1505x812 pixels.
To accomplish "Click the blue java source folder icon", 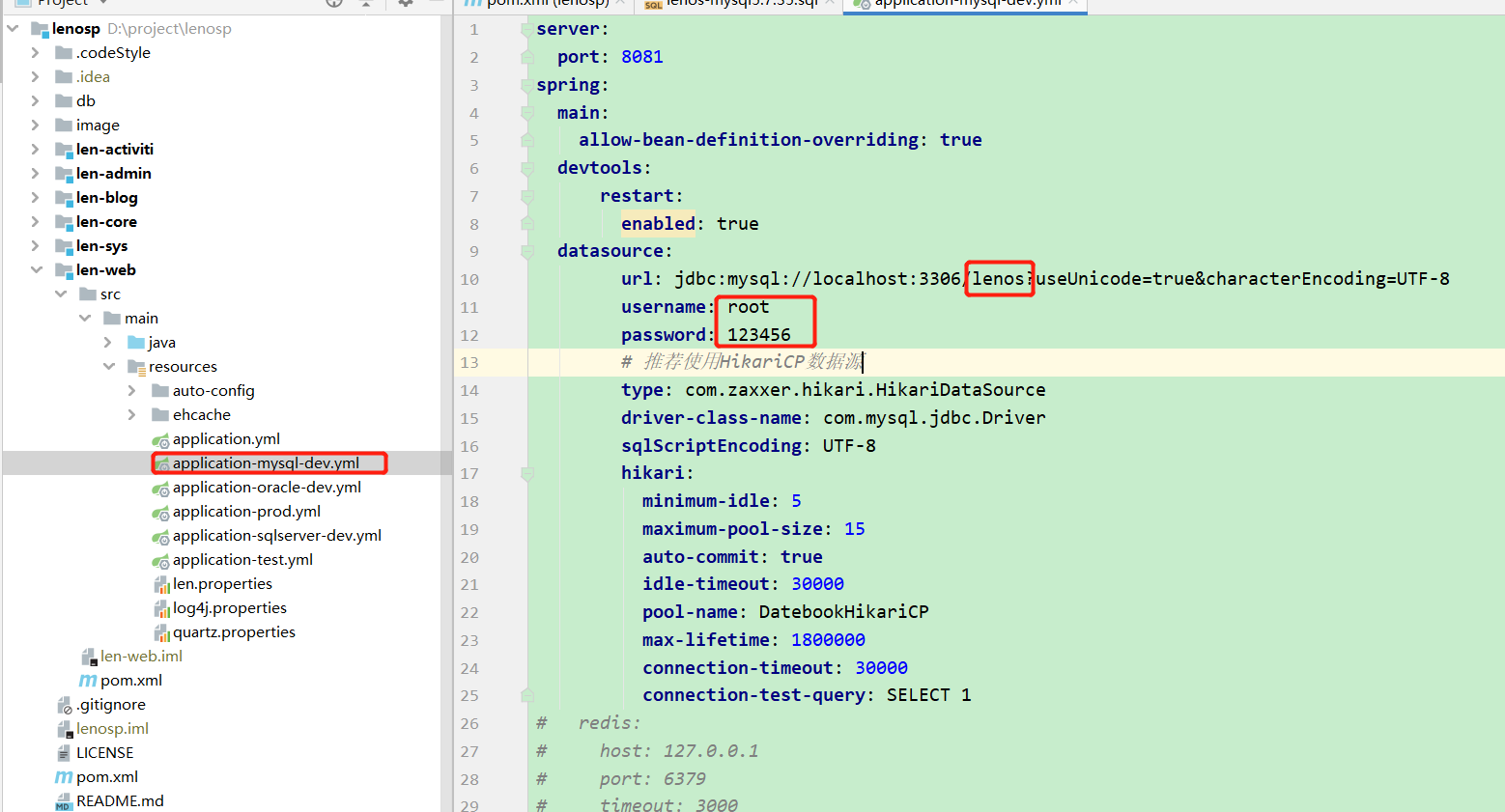I will (136, 343).
